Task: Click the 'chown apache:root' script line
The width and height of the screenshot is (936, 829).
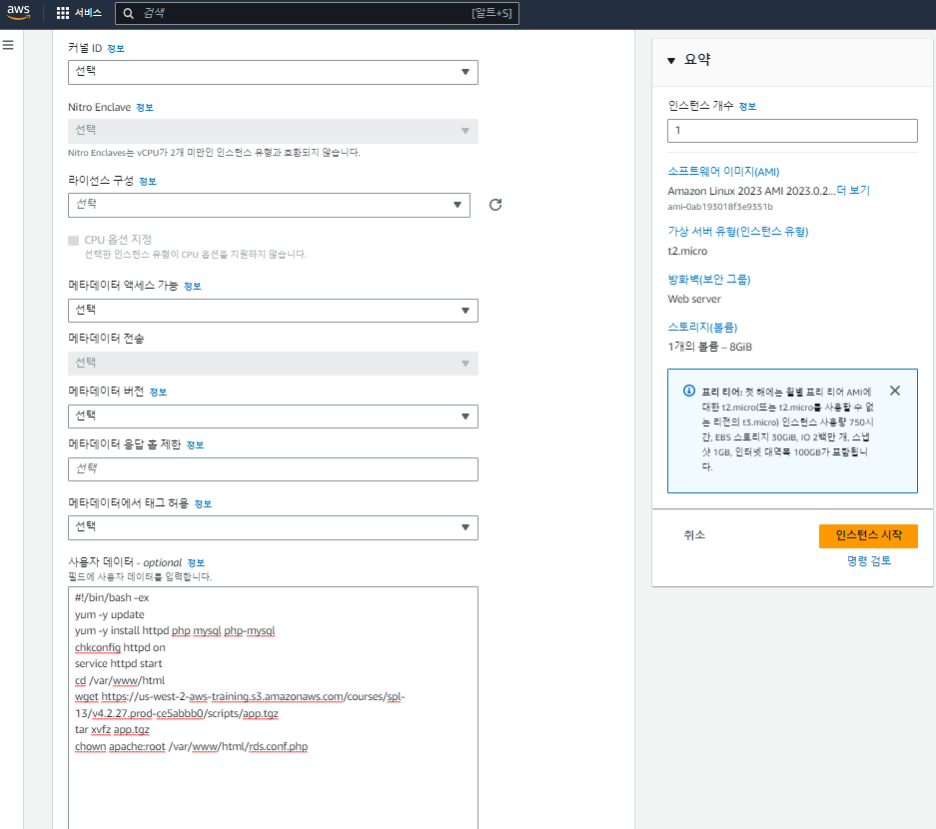Action: [191, 747]
